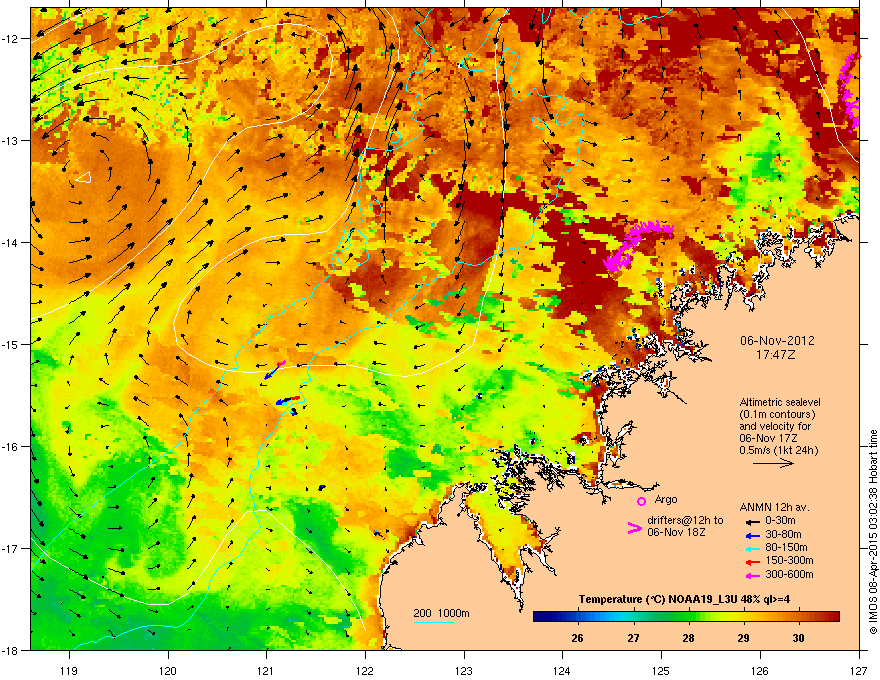Click the latitude axis label -14
The width and height of the screenshot is (880, 680).
tap(11, 242)
